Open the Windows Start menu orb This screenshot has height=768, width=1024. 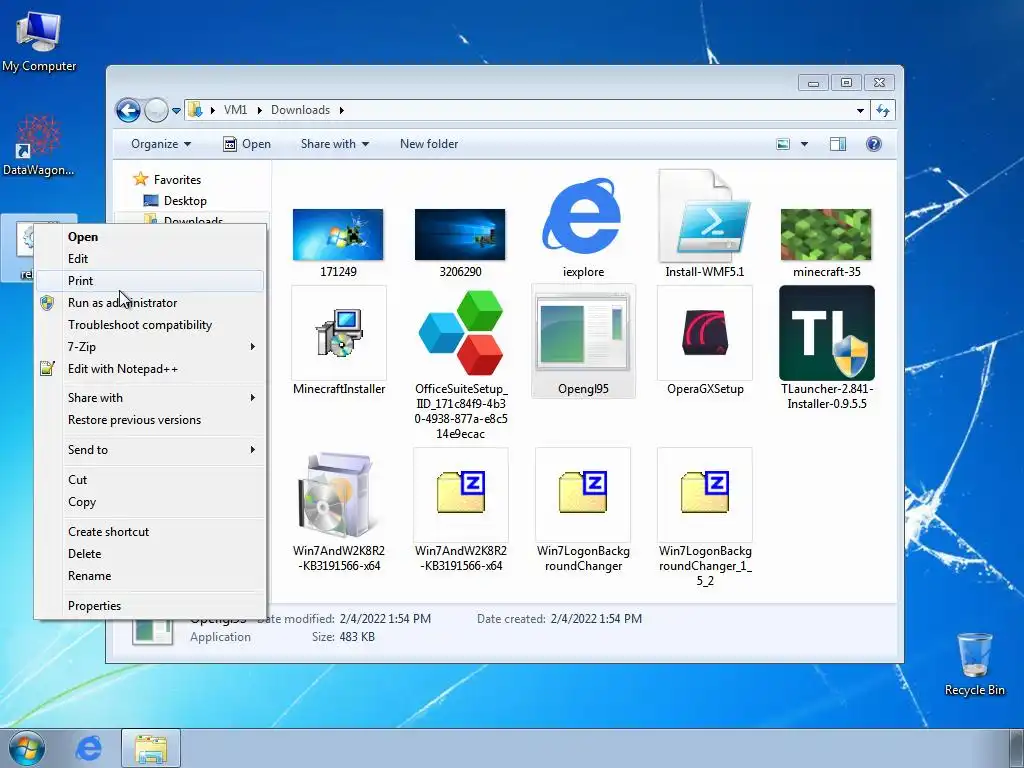tap(27, 748)
